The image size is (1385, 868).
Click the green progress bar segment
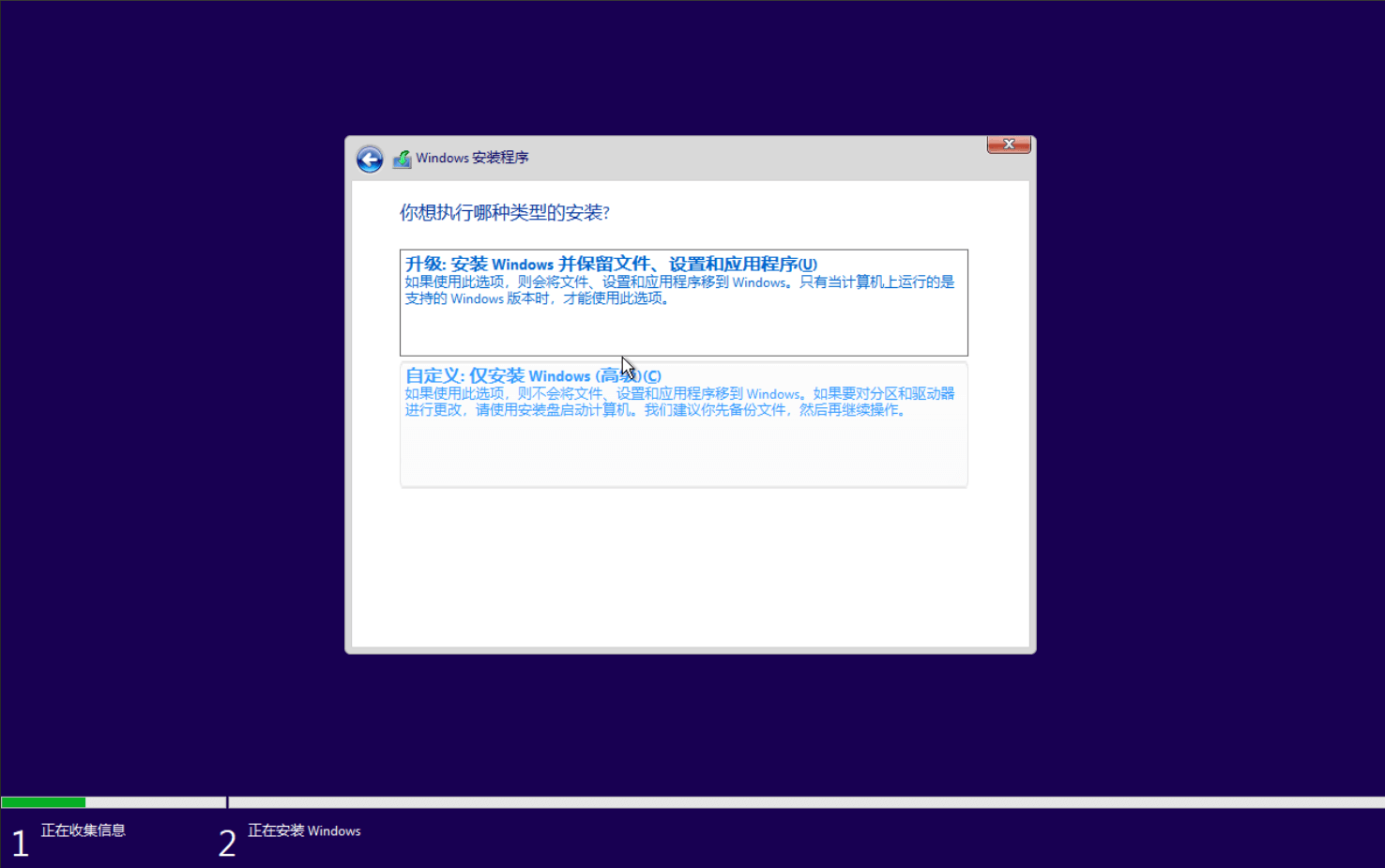pos(42,801)
